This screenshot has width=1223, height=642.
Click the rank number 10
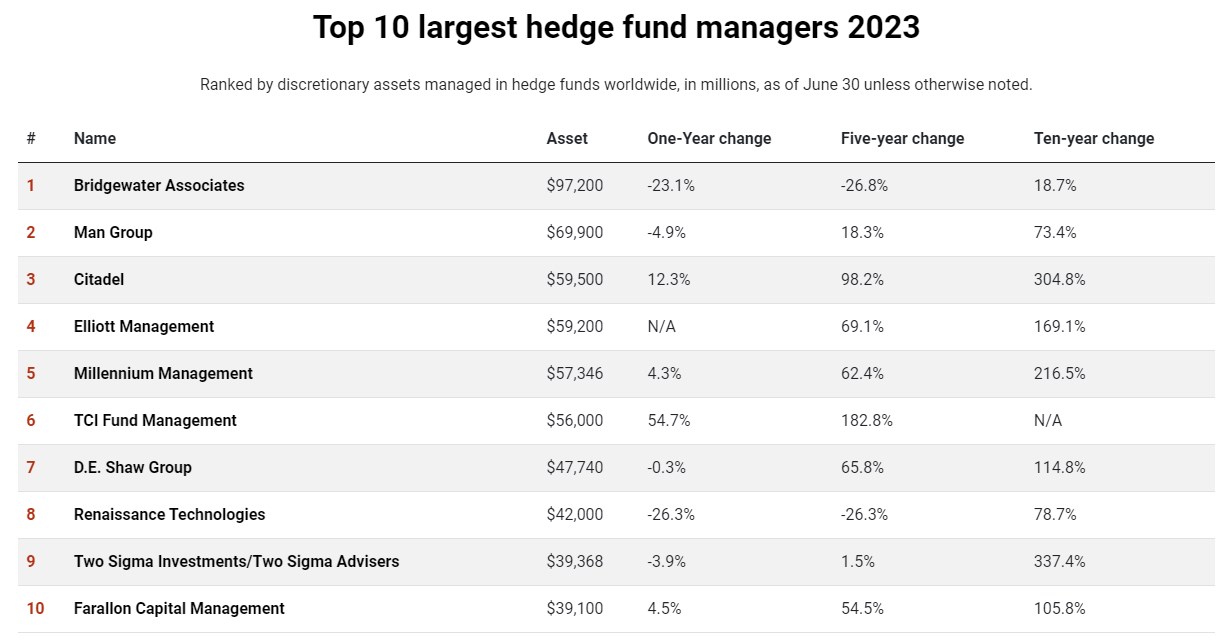point(34,609)
